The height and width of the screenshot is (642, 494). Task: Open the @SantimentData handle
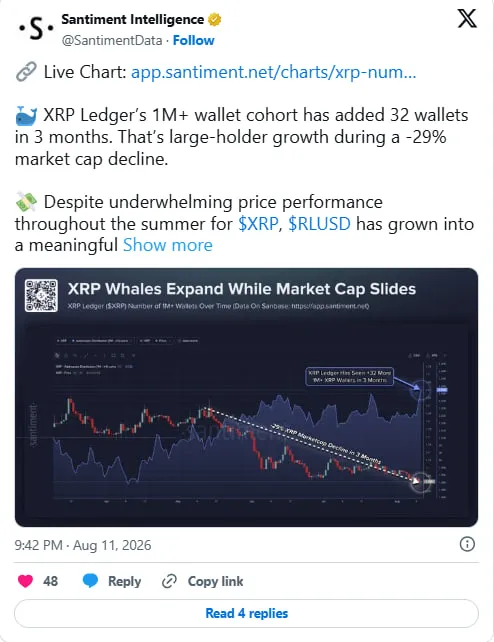(x=112, y=40)
